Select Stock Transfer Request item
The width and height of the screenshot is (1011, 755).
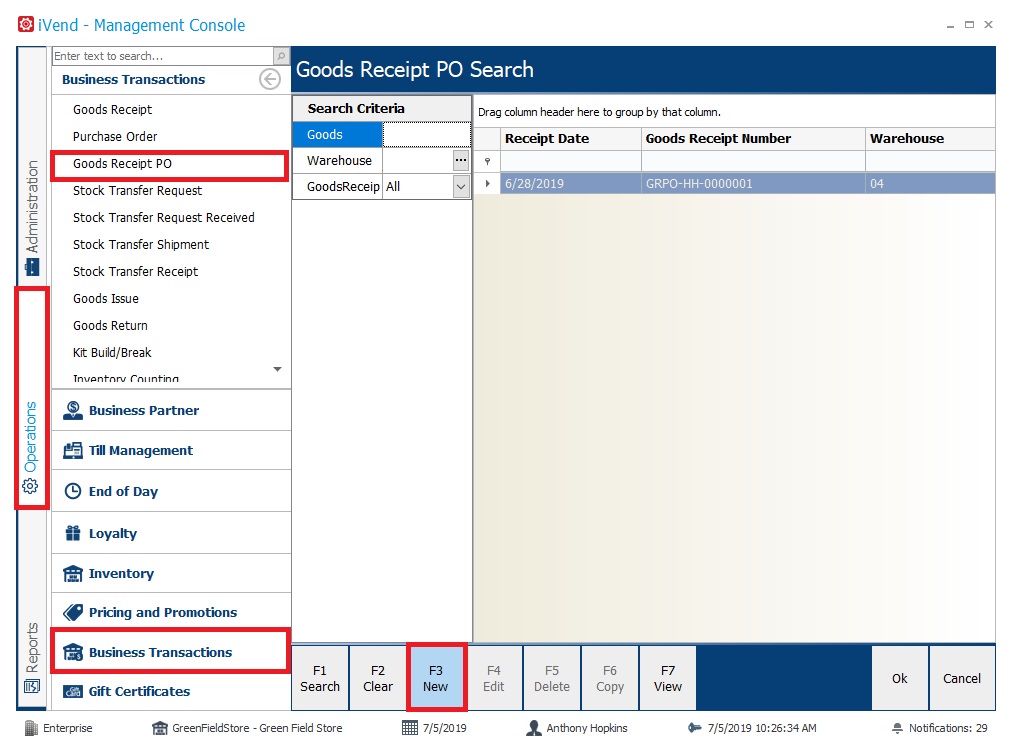coord(137,191)
